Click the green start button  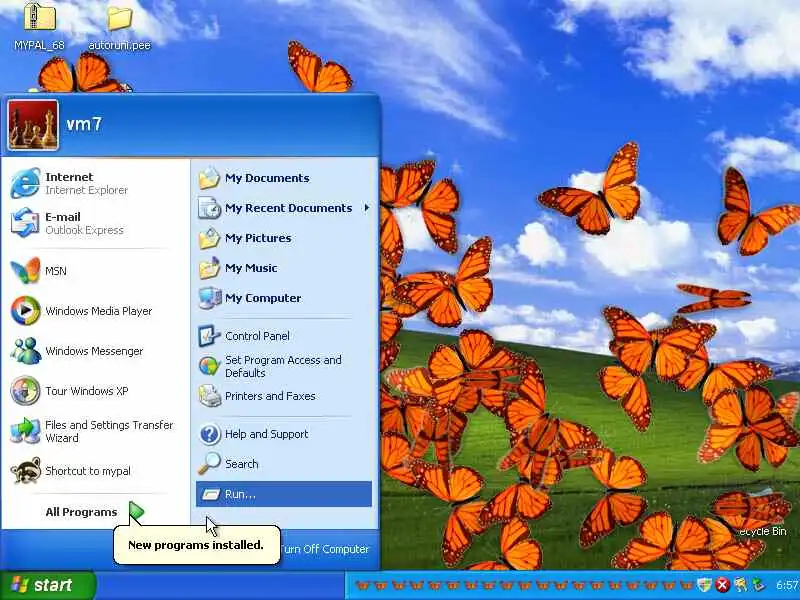click(47, 585)
